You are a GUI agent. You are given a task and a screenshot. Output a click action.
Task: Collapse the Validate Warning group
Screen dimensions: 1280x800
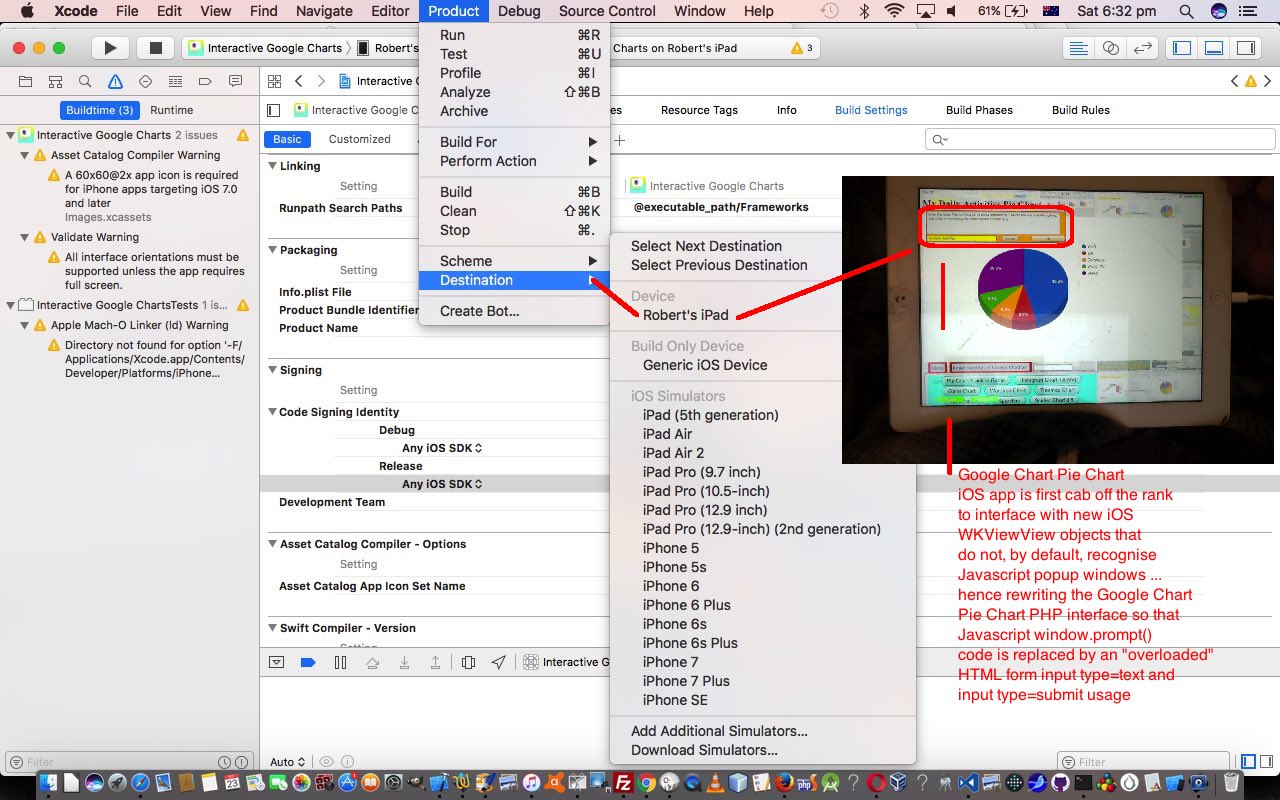point(25,237)
